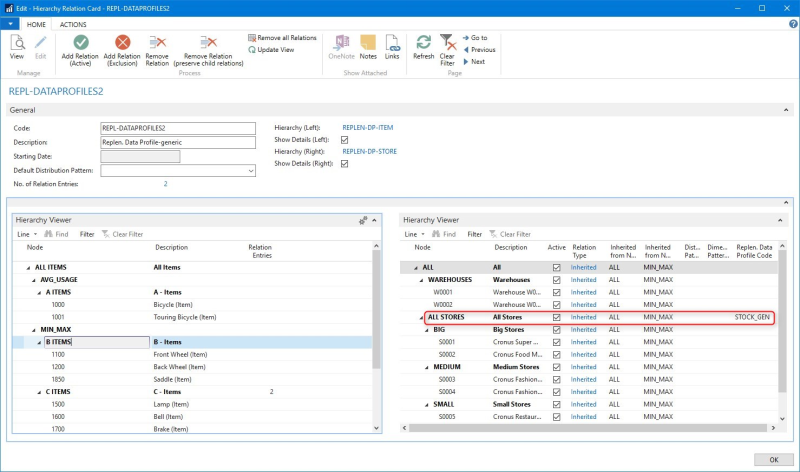This screenshot has height=472, width=800.
Task: Click the Description input field
Action: pos(179,142)
